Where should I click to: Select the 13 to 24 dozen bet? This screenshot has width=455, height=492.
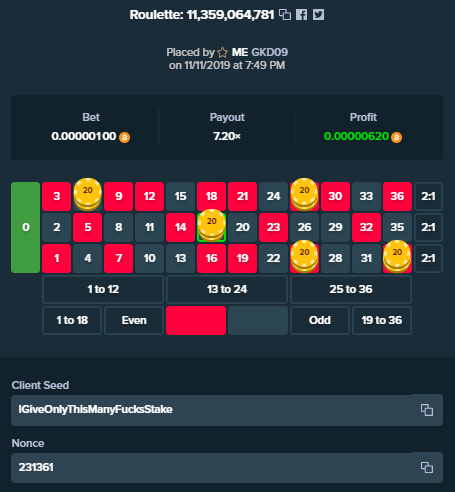click(227, 289)
